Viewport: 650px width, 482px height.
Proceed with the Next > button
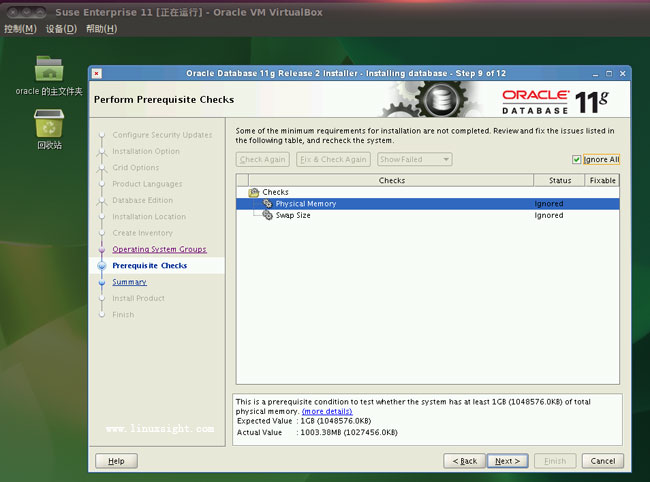click(507, 461)
